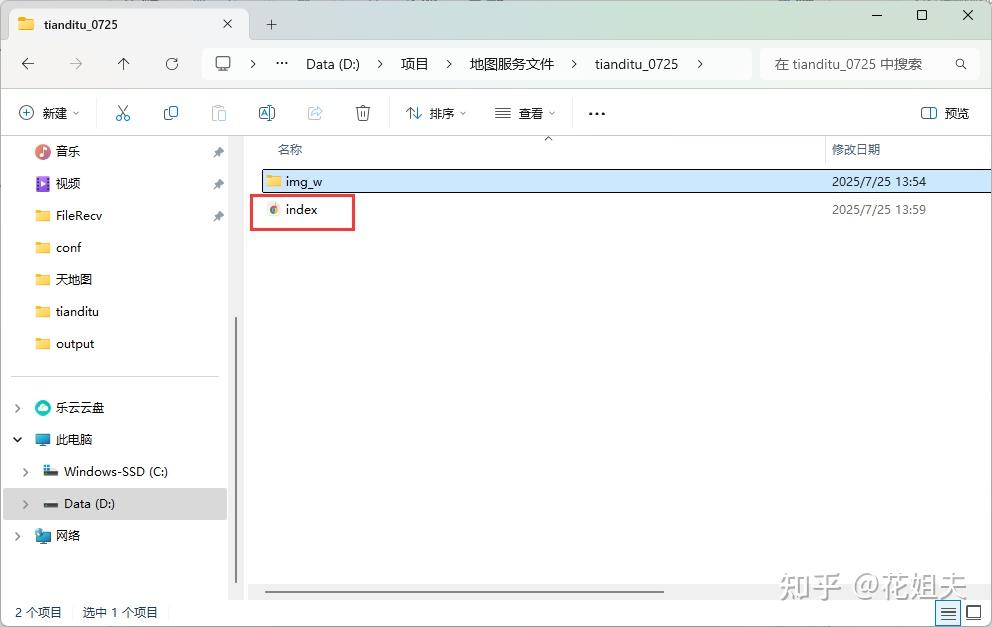Sort by the 名称 column header
992x627 pixels.
coord(290,150)
